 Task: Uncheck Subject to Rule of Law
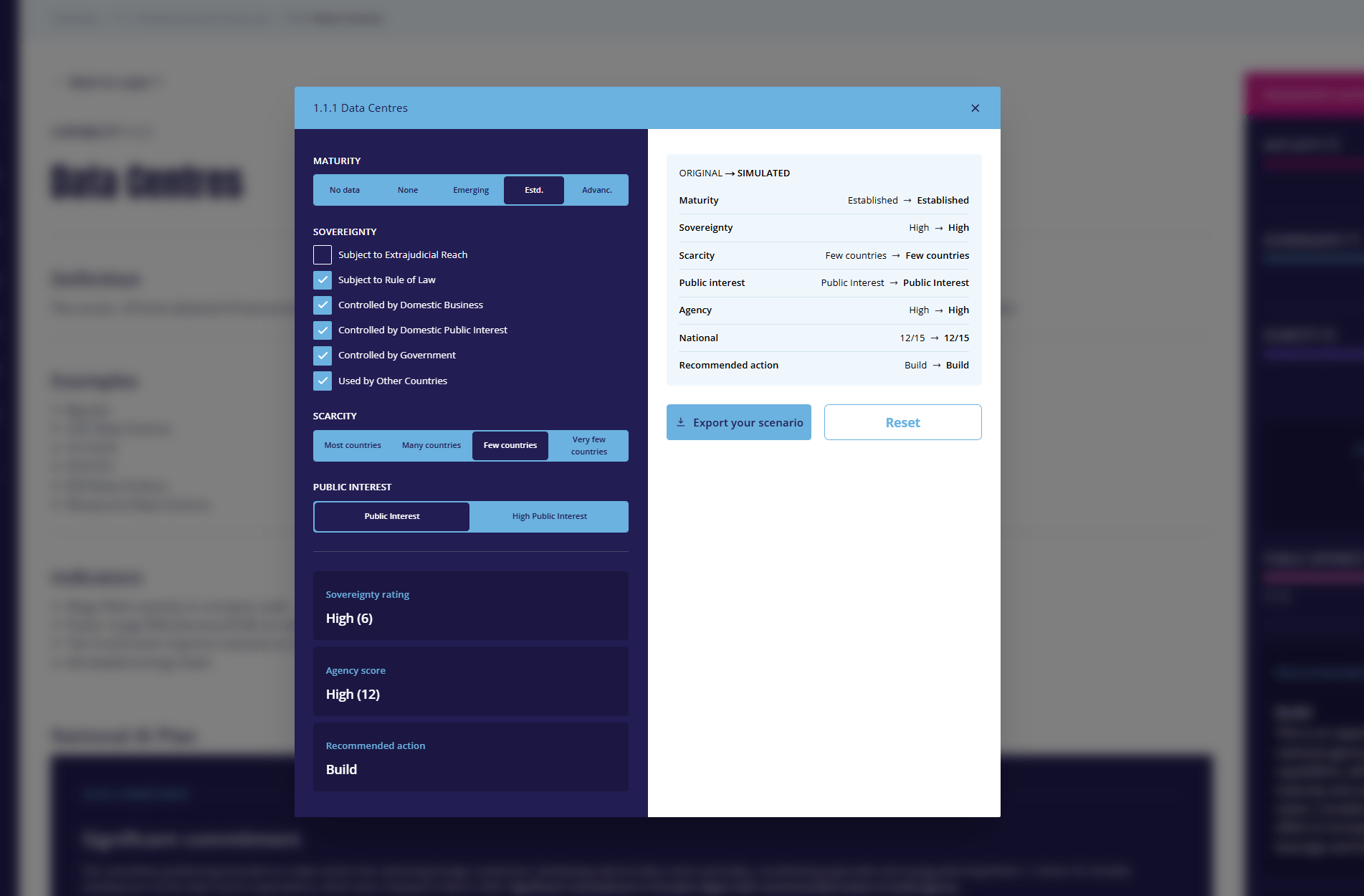click(x=323, y=280)
